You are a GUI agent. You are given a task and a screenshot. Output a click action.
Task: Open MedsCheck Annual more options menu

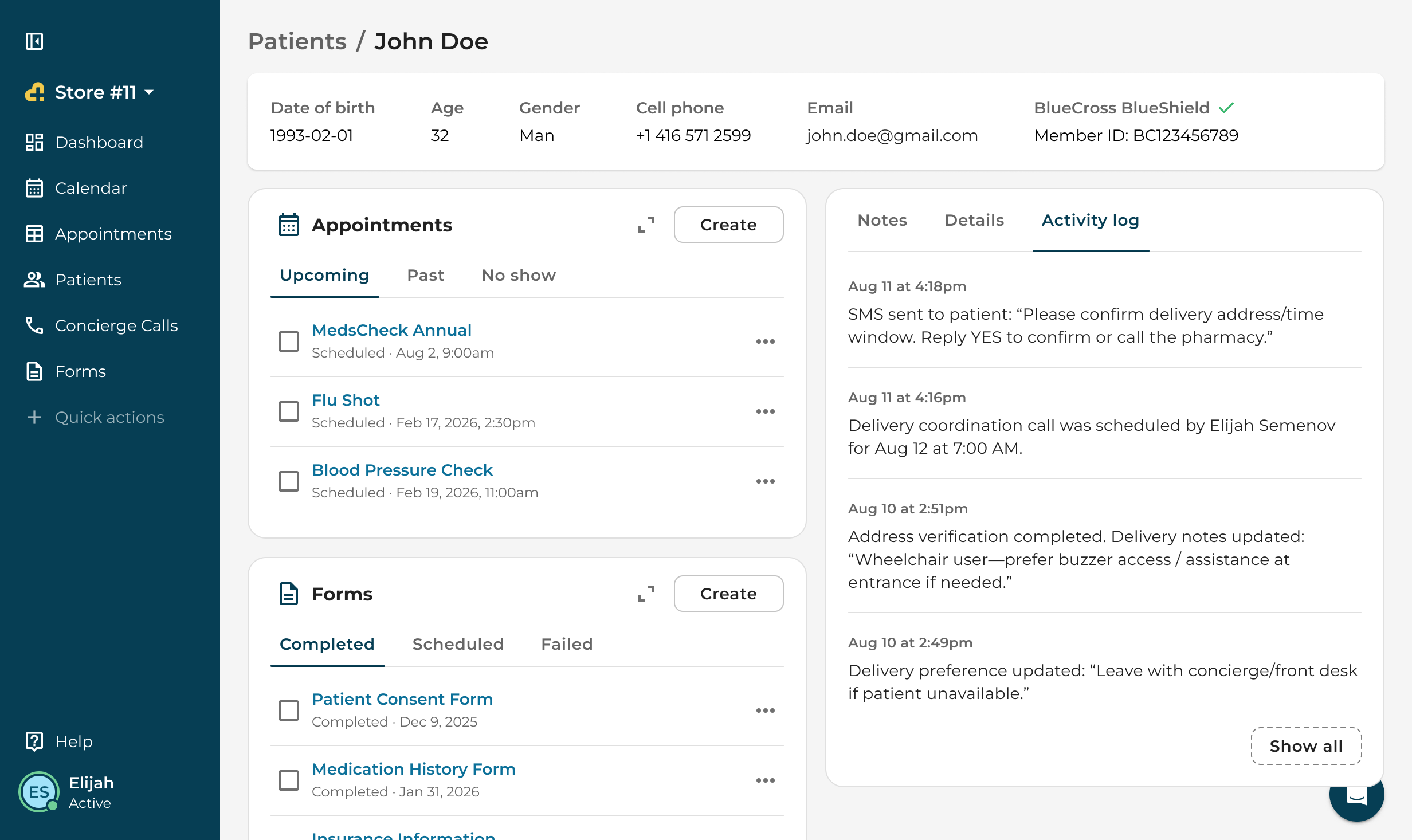tap(765, 342)
